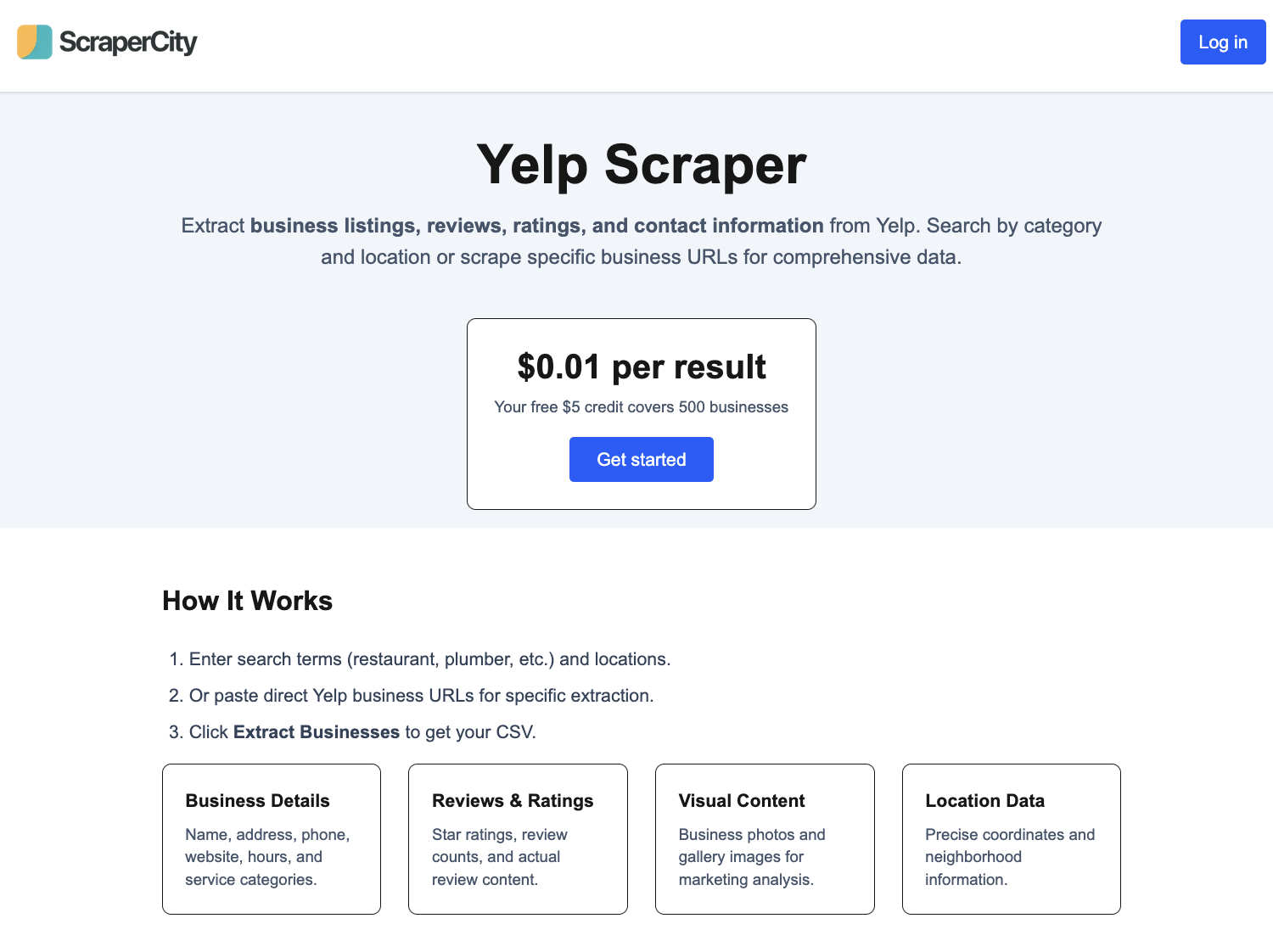Click the Reviews & Ratings card heading
The image size is (1273, 952).
[x=513, y=800]
